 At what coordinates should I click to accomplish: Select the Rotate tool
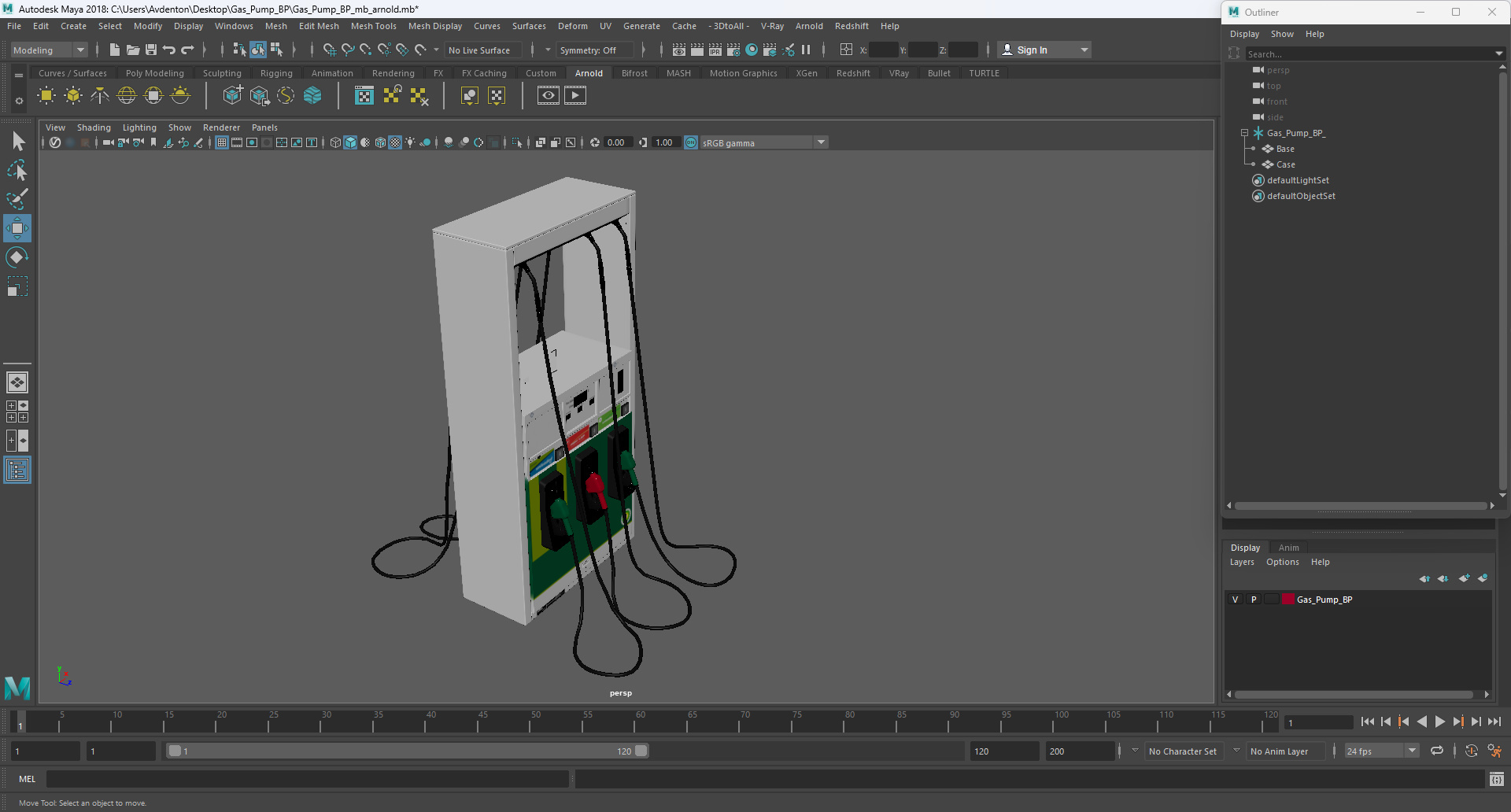coord(17,257)
